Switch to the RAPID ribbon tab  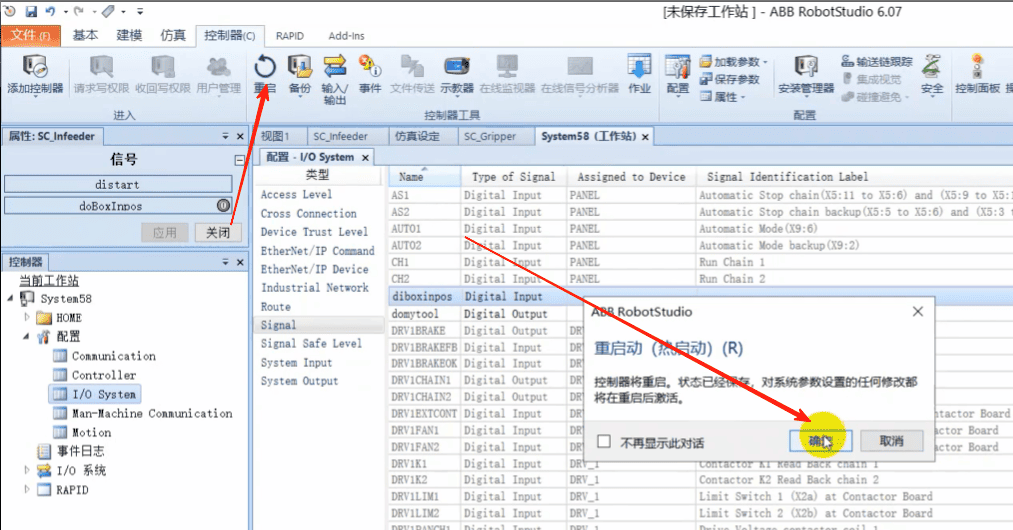coord(289,36)
